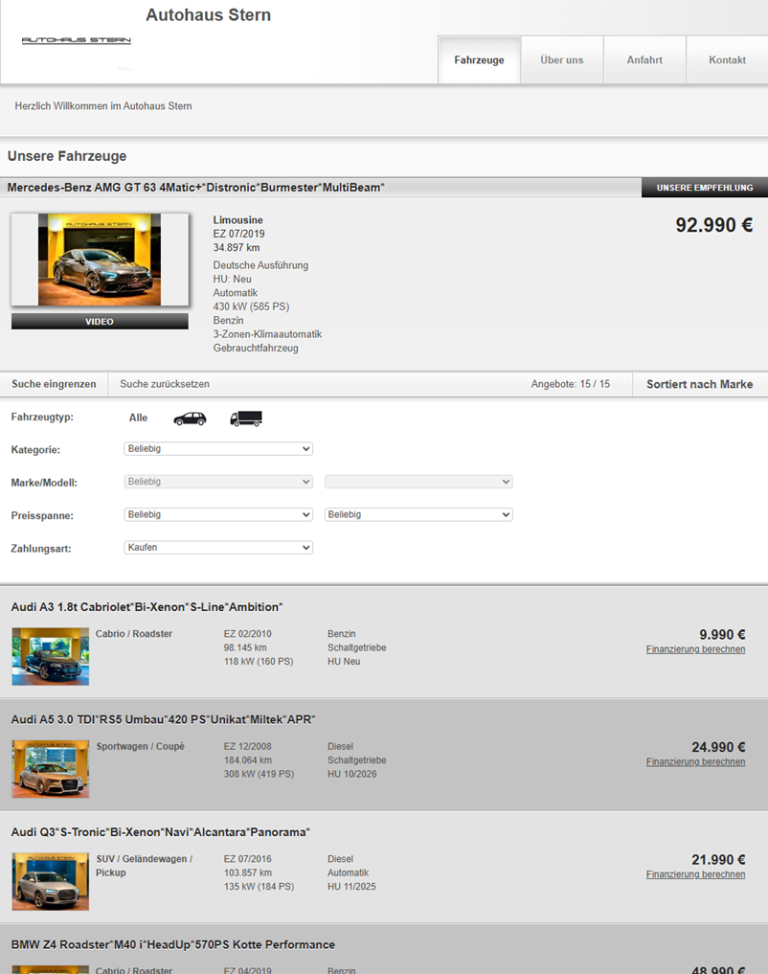Image resolution: width=768 pixels, height=974 pixels.
Task: Play the VIDEO for Mercedes-Benz AMG GT
Action: 99,321
